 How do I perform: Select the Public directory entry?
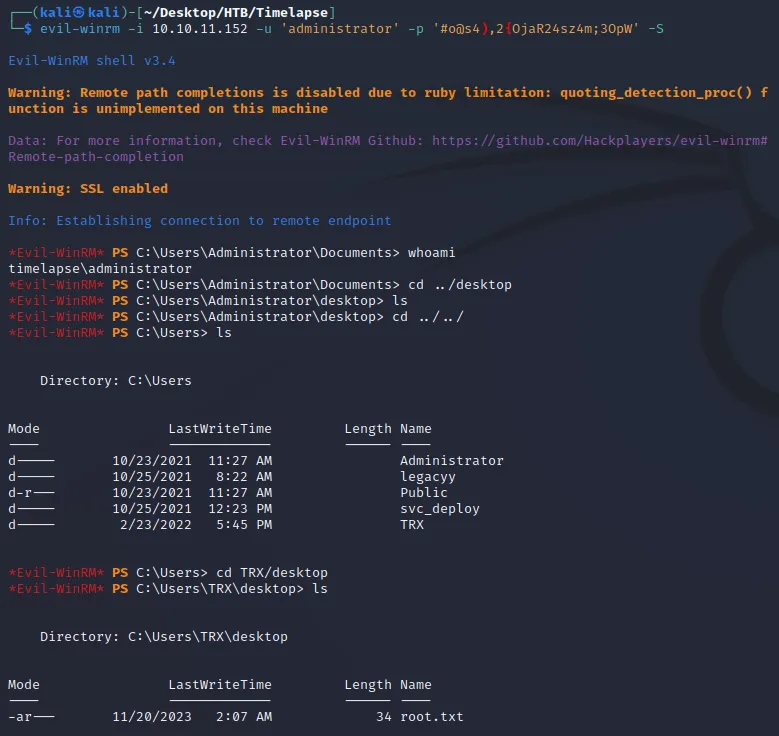pos(424,492)
